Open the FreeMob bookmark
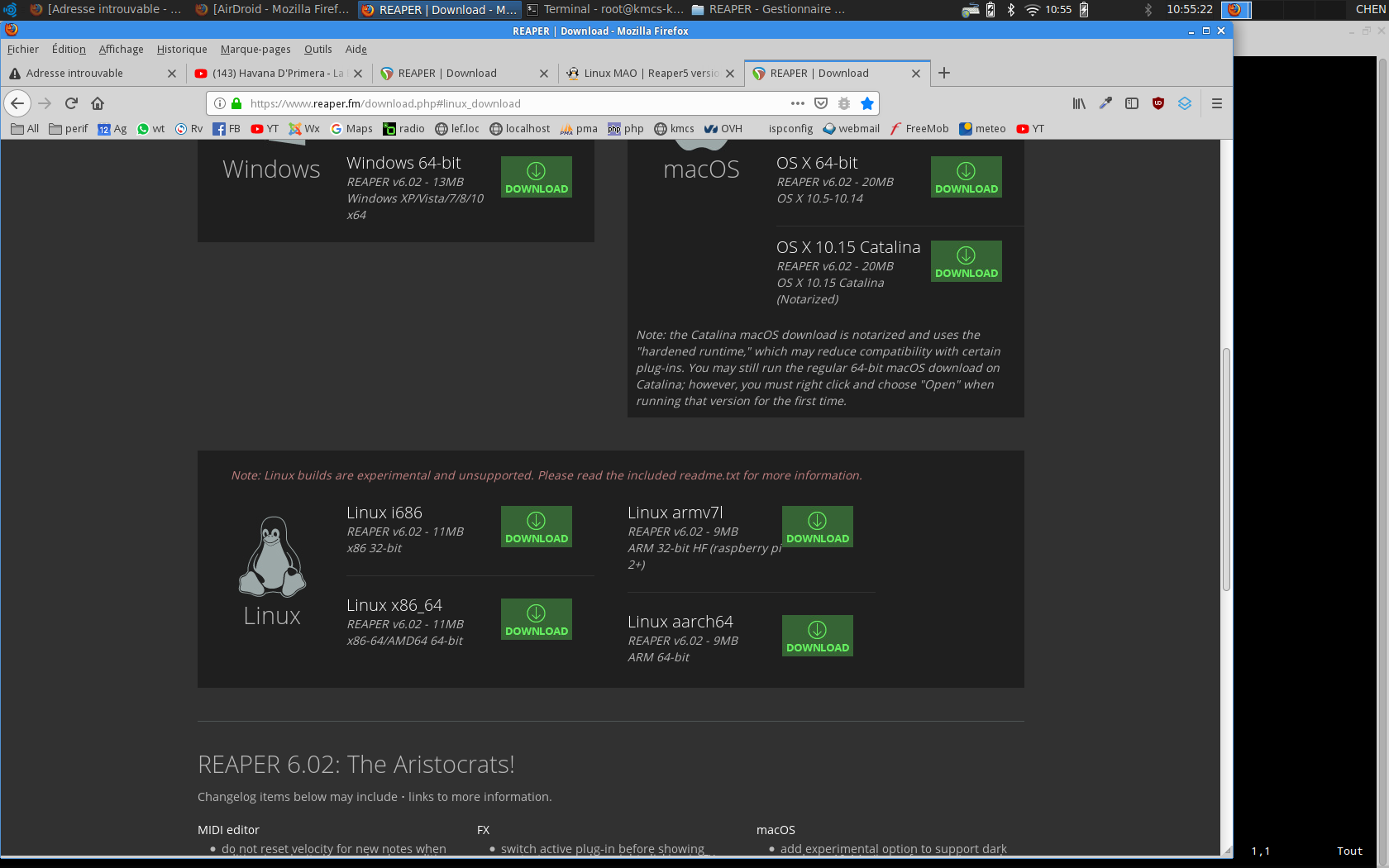 click(x=919, y=129)
